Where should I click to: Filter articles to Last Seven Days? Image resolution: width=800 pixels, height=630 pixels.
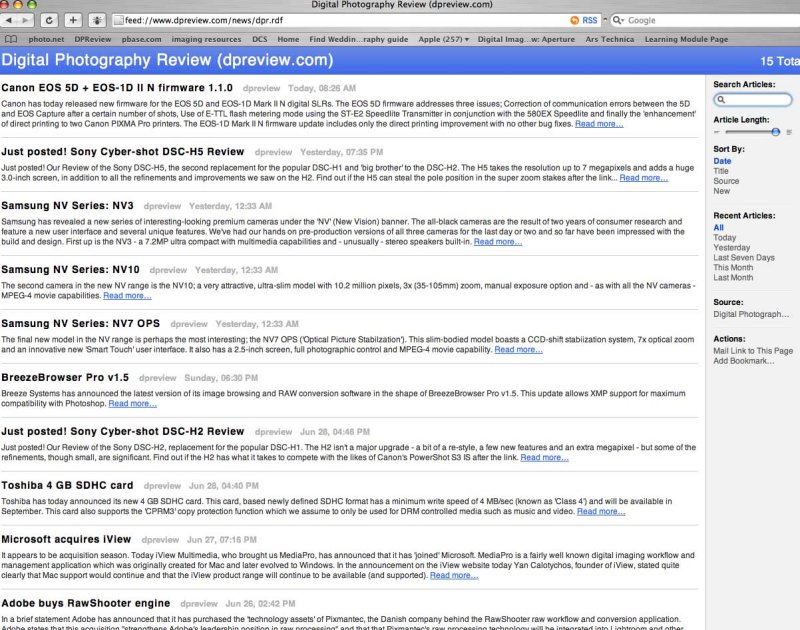point(744,258)
